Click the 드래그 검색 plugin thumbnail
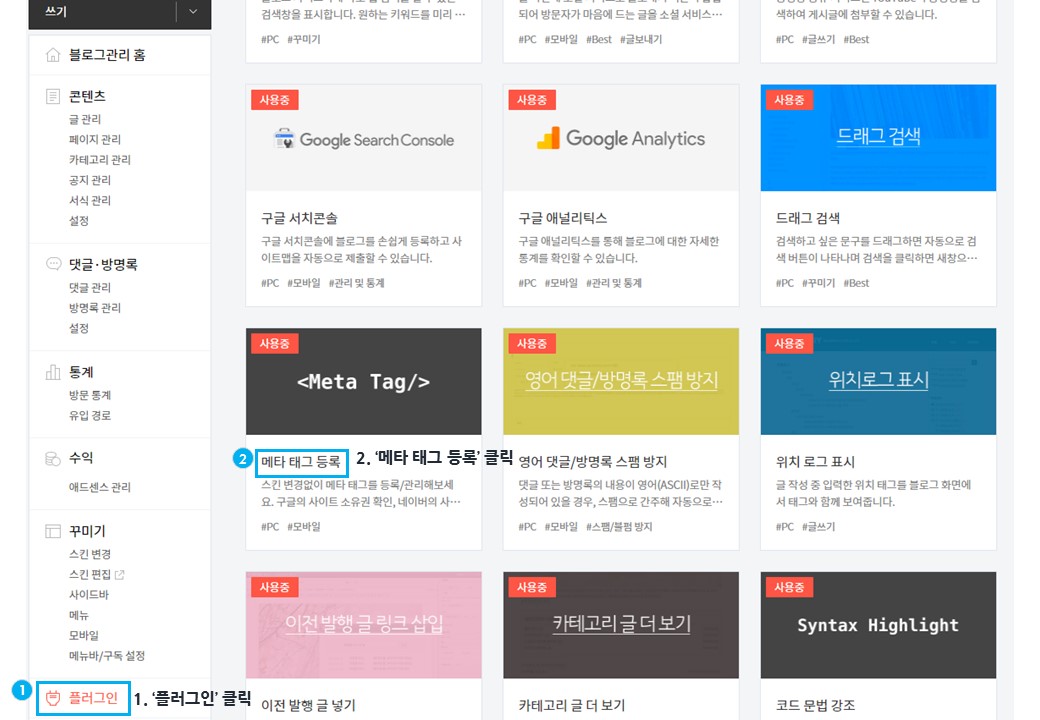This screenshot has width=1040, height=720. 878,138
